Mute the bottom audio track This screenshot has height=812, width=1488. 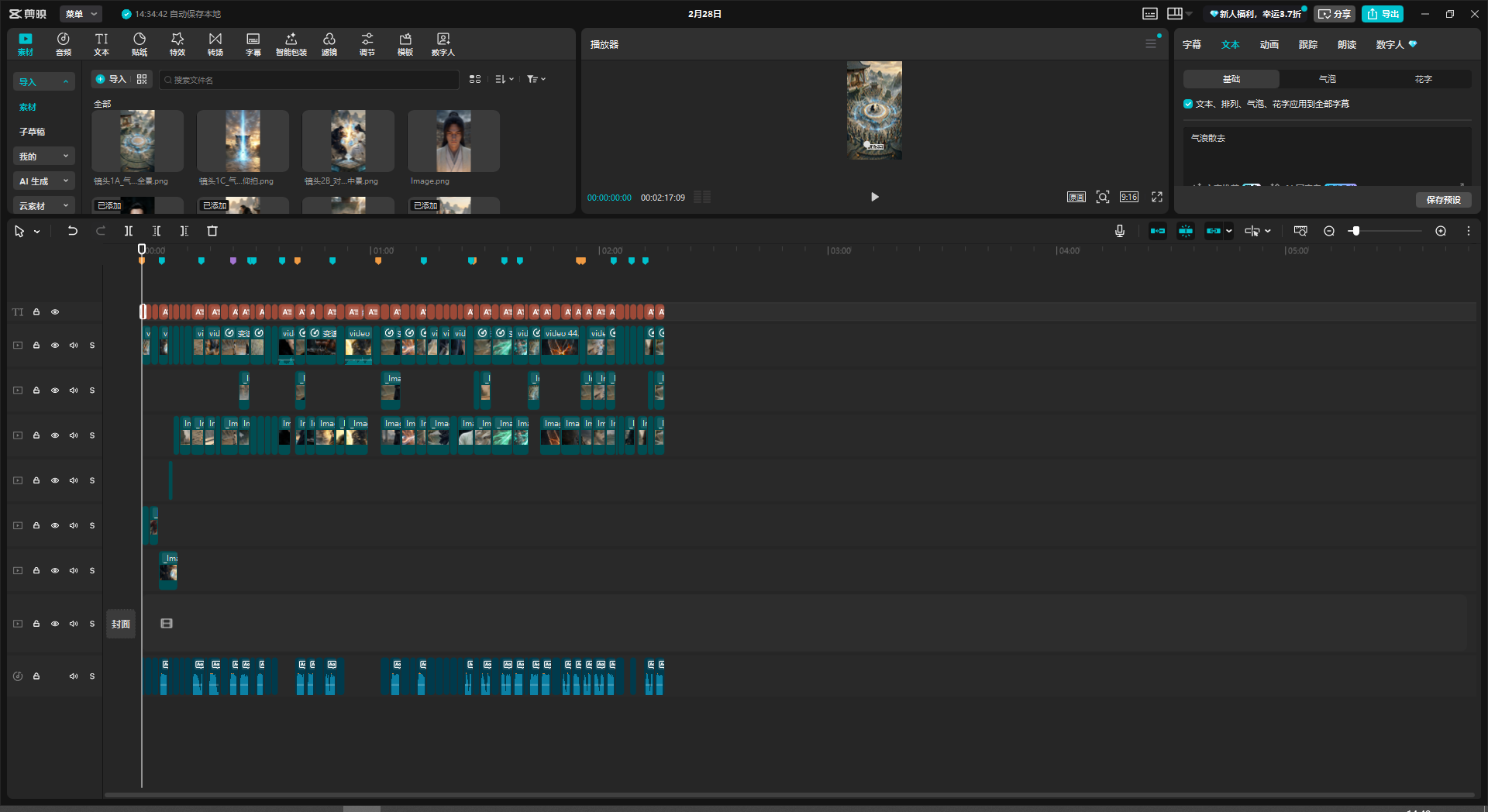(x=74, y=676)
